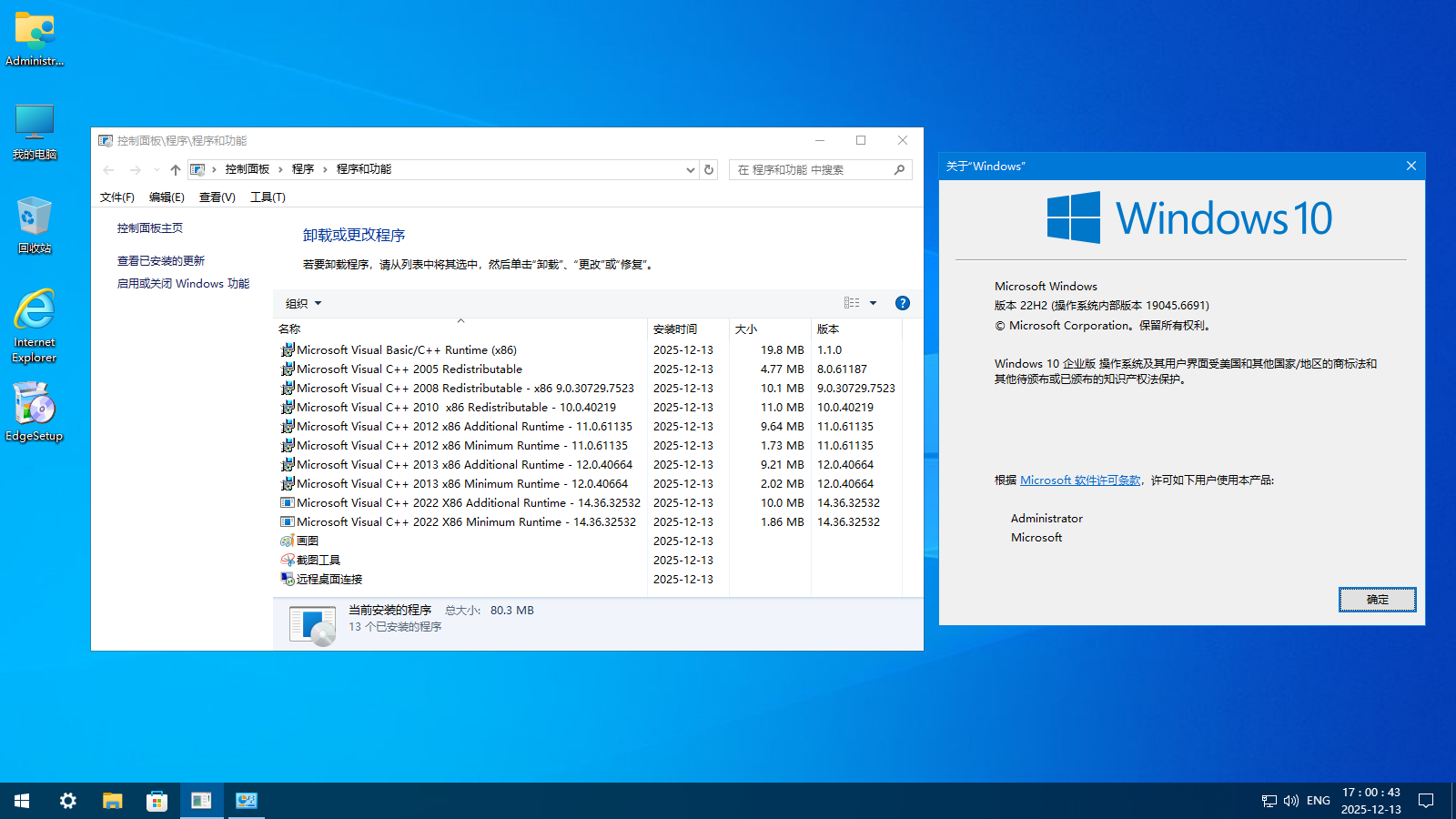The width and height of the screenshot is (1456, 819).
Task: Click the search magnifier icon
Action: 899,169
